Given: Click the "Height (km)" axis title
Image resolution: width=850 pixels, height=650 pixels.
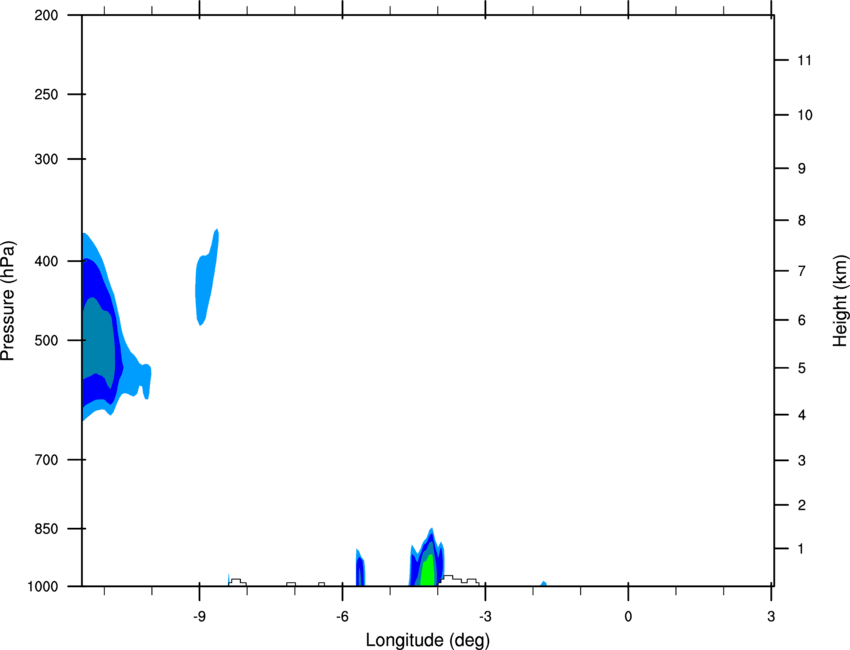Looking at the screenshot, I should pos(840,301).
